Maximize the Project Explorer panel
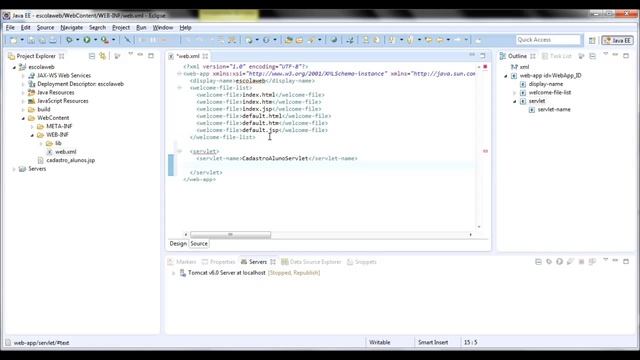 click(151, 56)
